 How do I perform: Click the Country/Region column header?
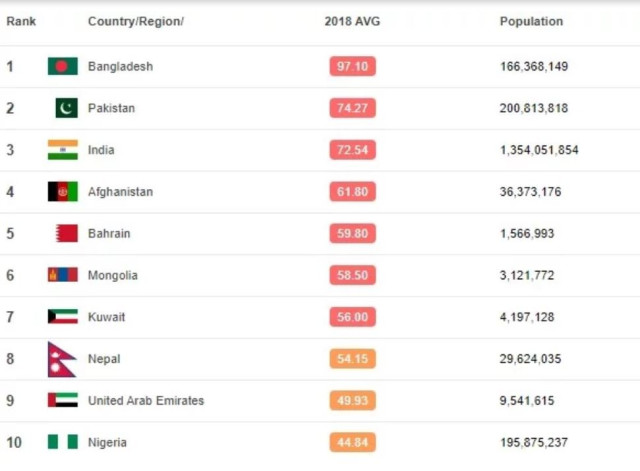[x=136, y=21]
